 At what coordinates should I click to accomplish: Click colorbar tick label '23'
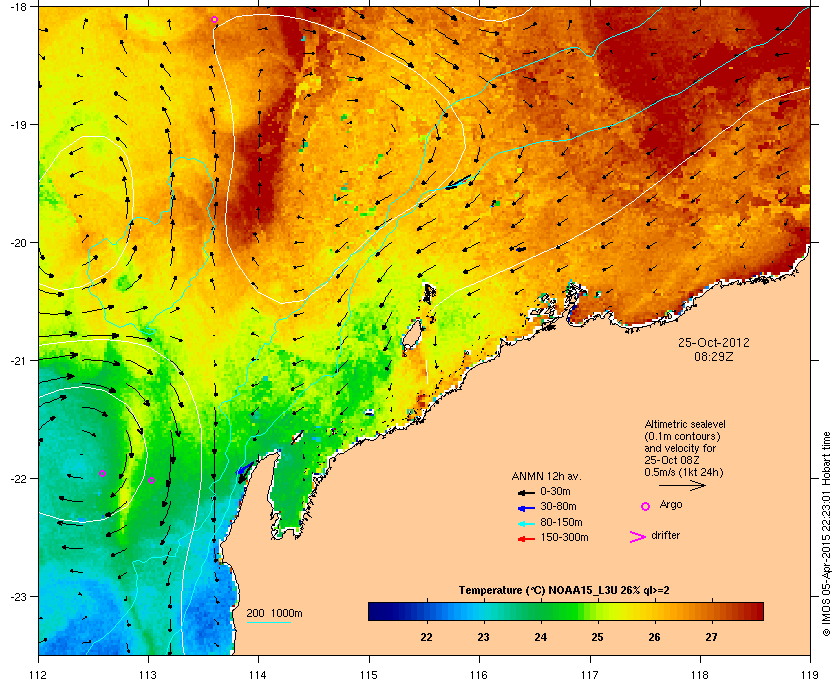tap(483, 637)
